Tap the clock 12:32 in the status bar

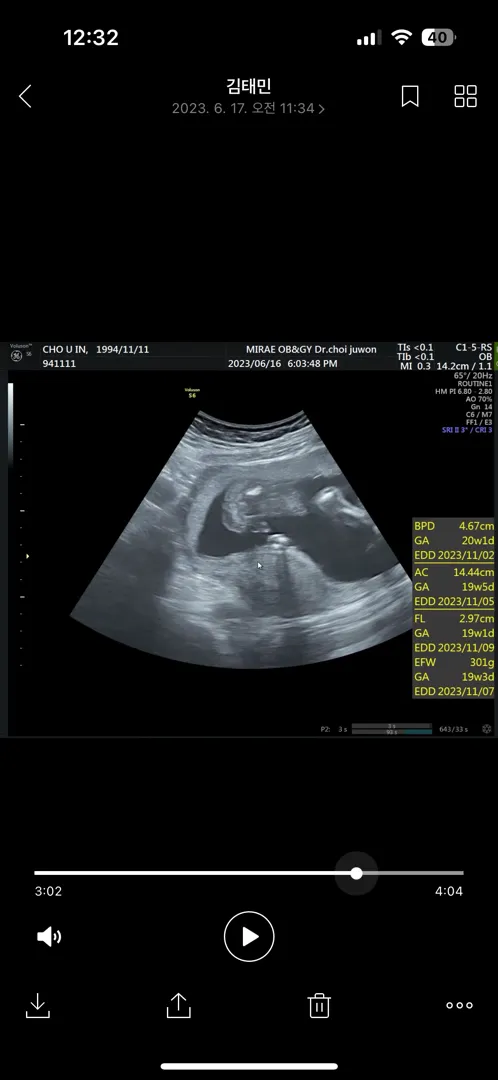91,38
